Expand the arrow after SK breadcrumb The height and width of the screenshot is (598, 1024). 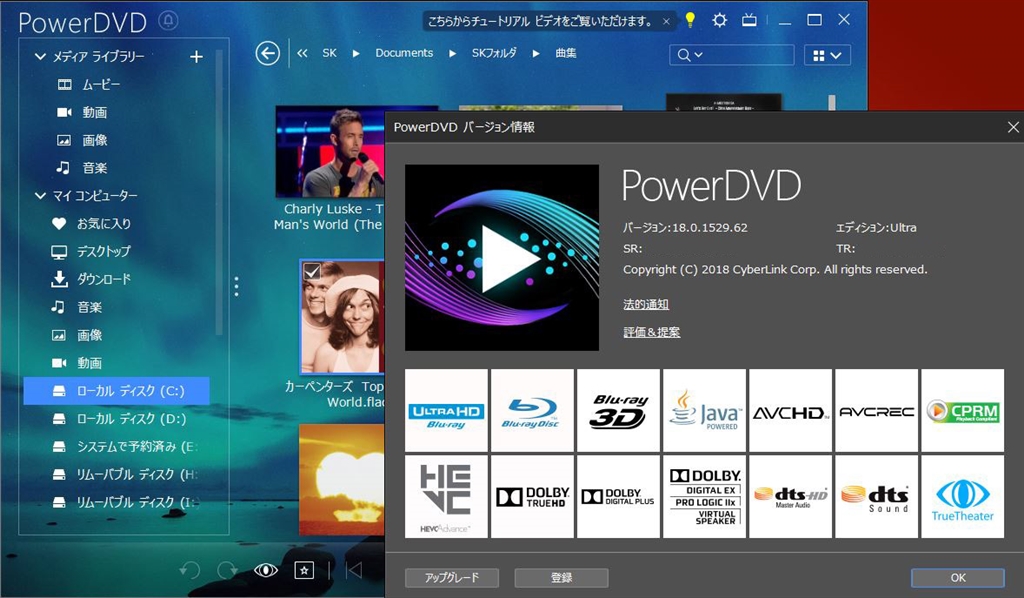point(356,54)
